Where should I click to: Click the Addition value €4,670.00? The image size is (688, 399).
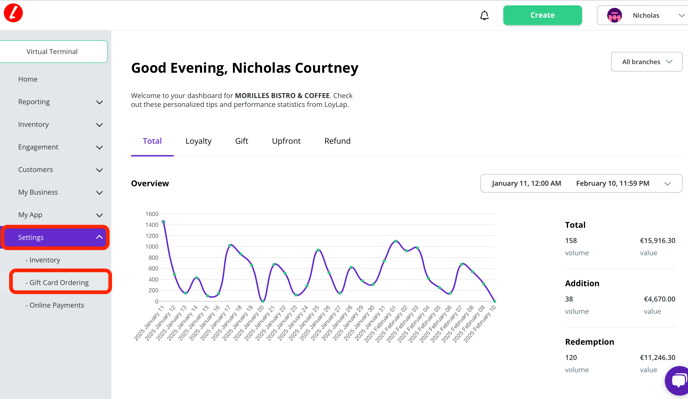[659, 299]
